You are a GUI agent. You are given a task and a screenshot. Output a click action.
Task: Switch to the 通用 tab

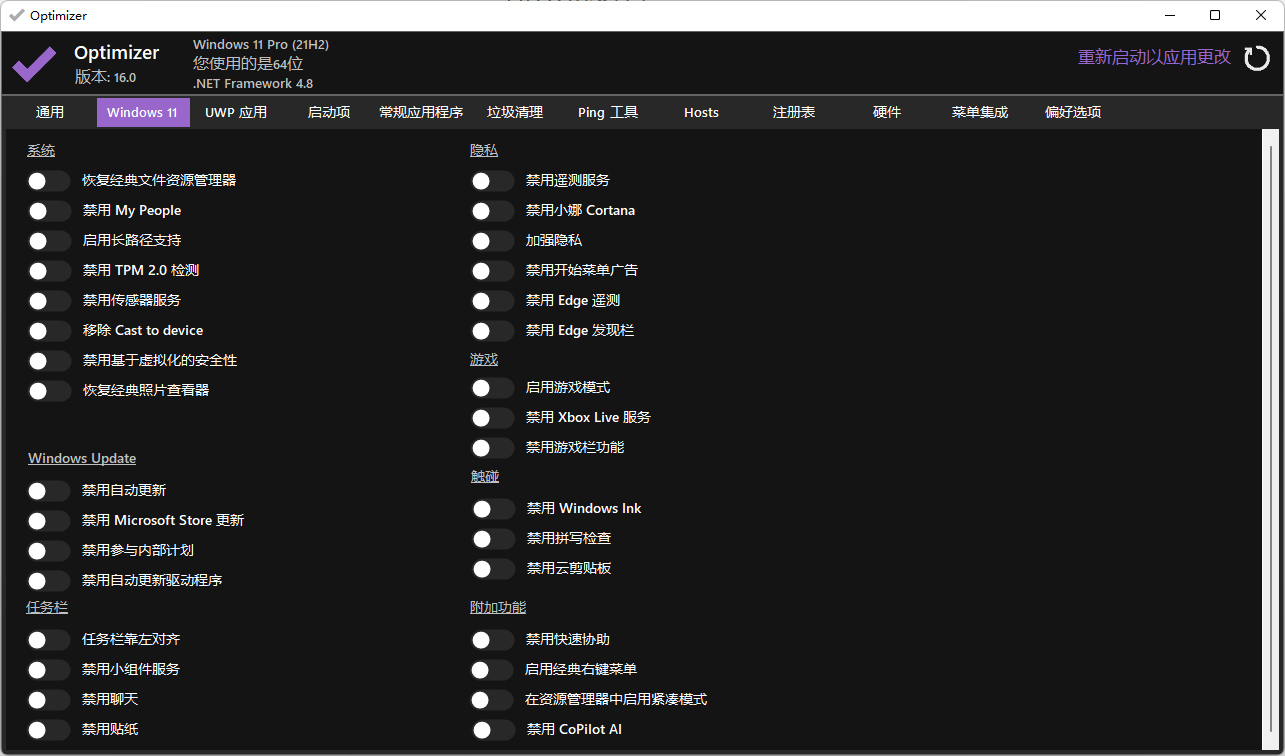(50, 112)
